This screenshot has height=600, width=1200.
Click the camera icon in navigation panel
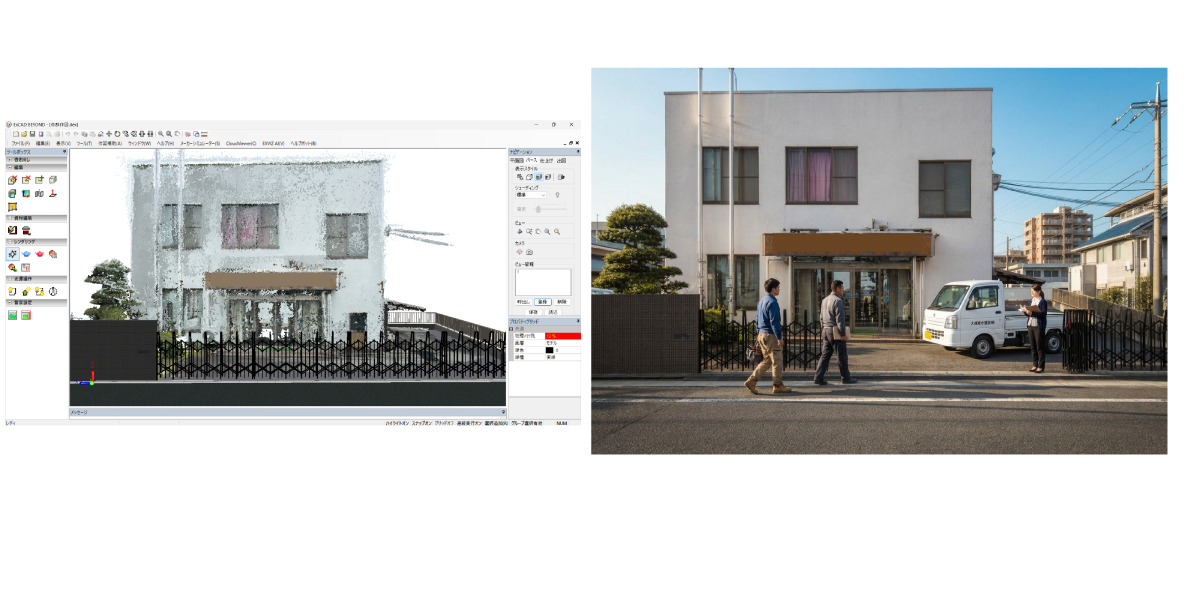(530, 252)
